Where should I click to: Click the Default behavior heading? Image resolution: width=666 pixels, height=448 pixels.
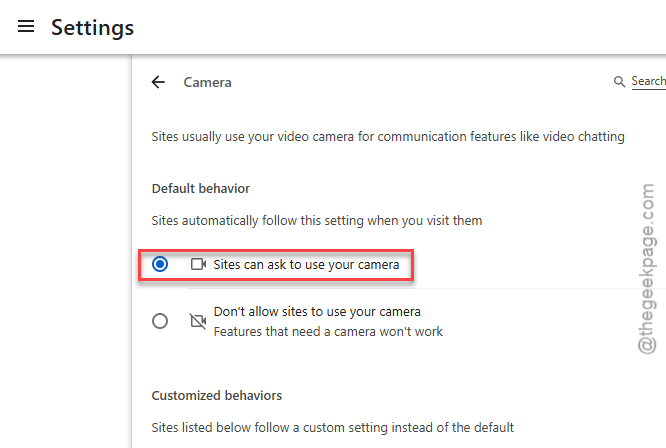[200, 189]
